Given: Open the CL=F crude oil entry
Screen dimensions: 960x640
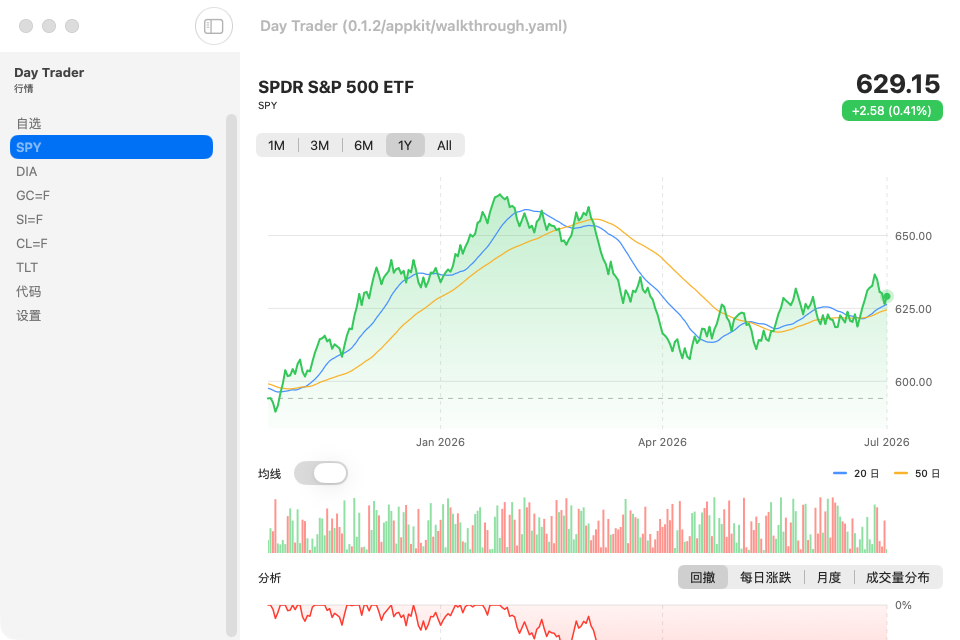Looking at the screenshot, I should [x=111, y=243].
